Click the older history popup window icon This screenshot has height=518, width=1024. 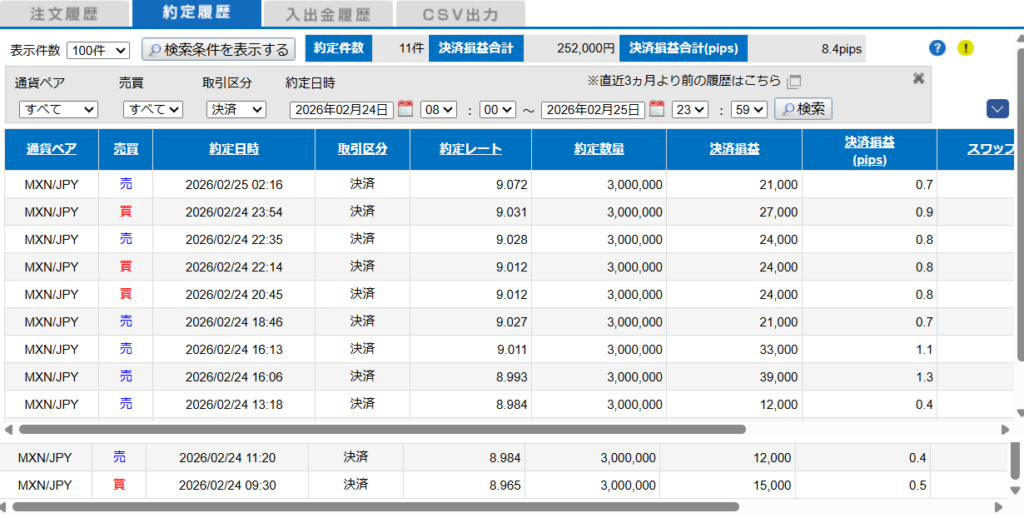(794, 82)
